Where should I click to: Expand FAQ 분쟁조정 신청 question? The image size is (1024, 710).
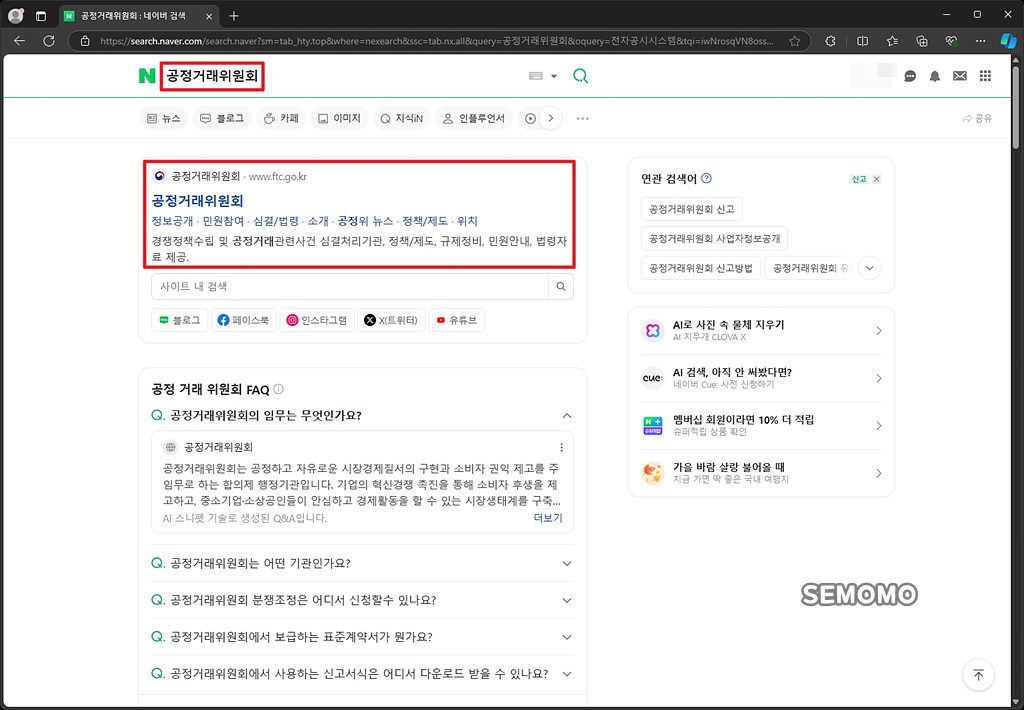[567, 600]
